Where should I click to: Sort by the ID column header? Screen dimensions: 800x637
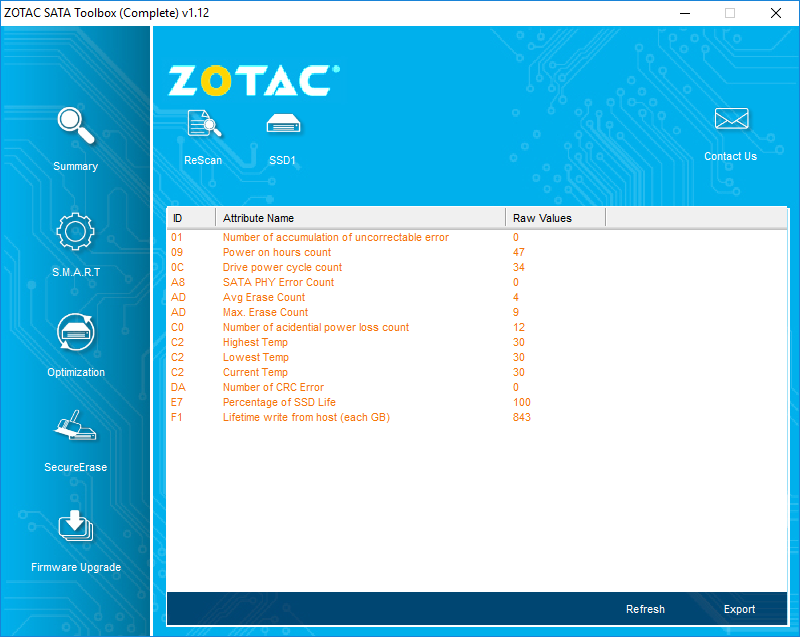click(191, 218)
